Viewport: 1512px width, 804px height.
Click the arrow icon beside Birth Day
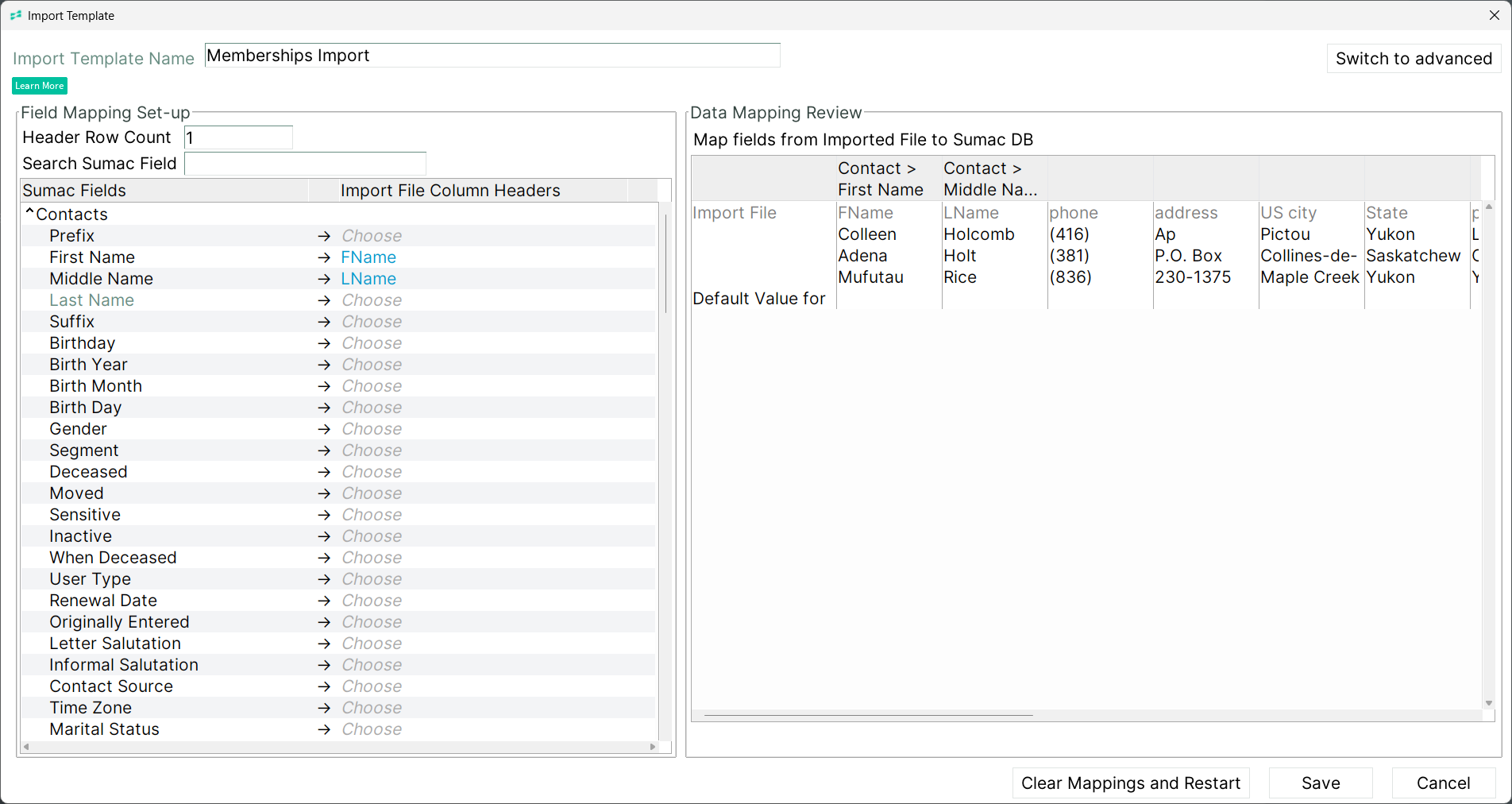[x=324, y=408]
